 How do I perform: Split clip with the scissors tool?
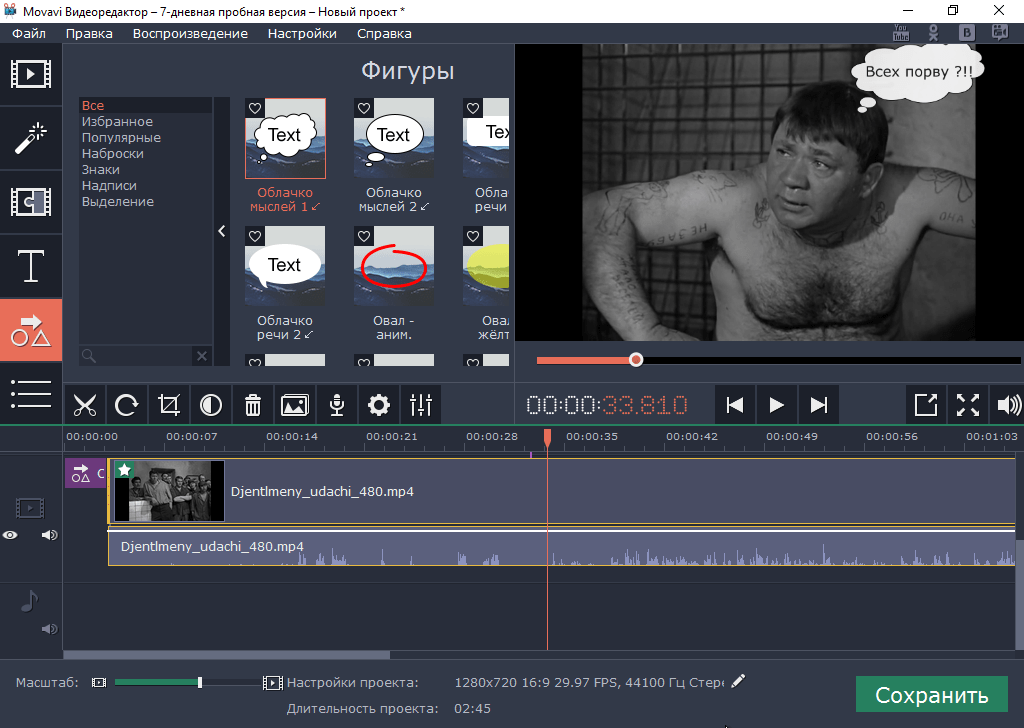tap(85, 405)
